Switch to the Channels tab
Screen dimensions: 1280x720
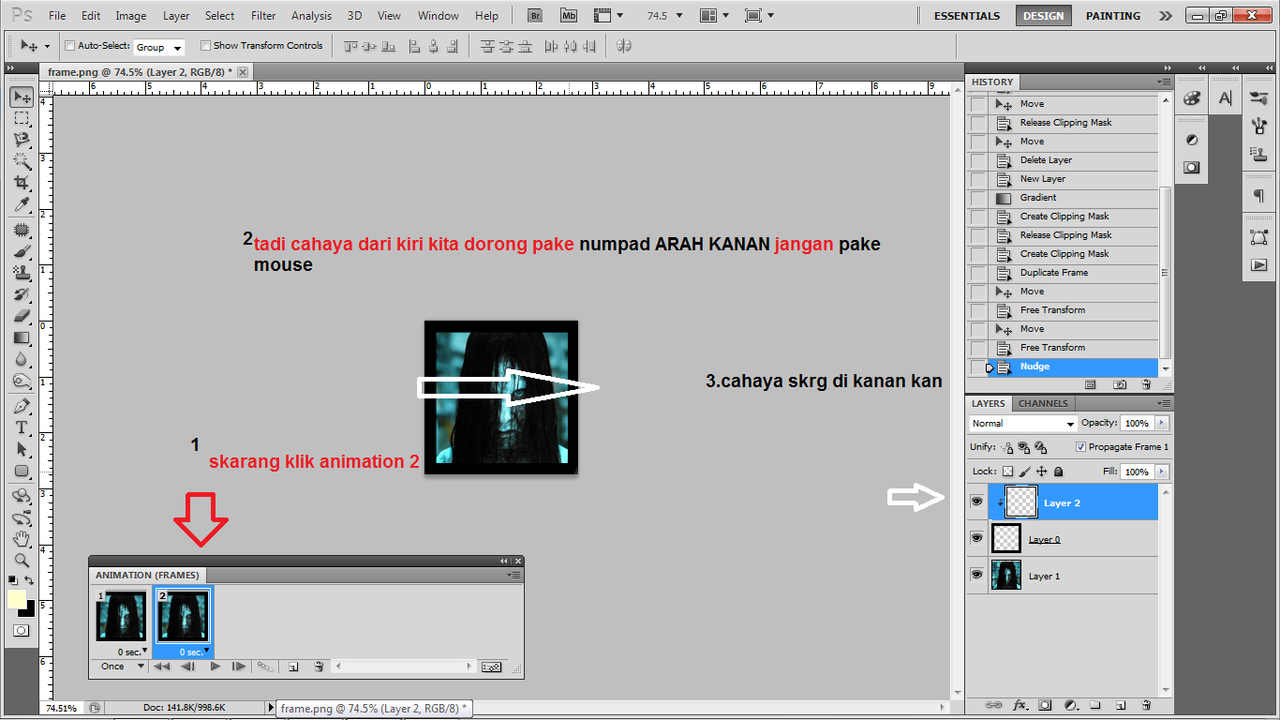(1043, 403)
